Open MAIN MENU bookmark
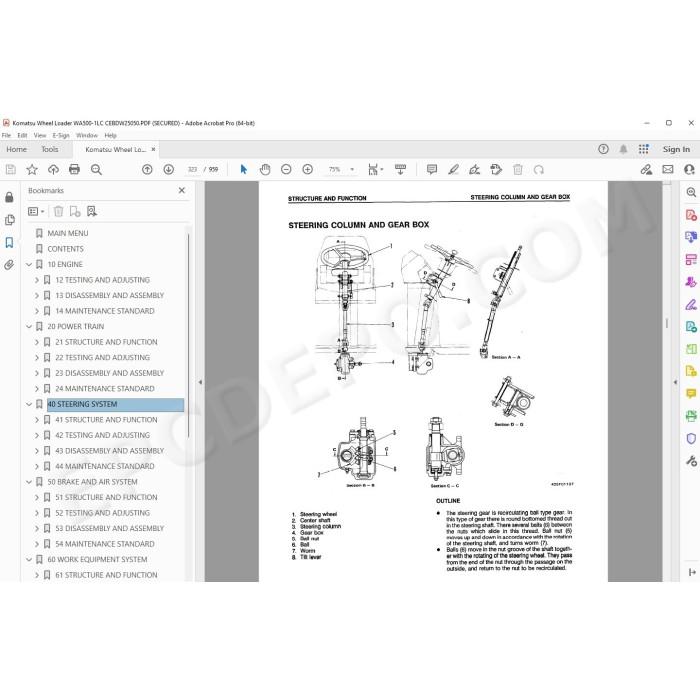Screen dimensions: 700x700 pos(68,233)
